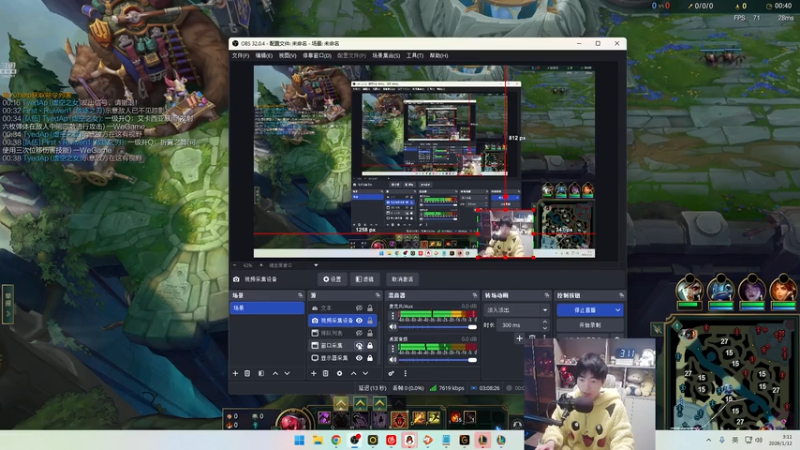Add a new source with plus icon

[314, 373]
